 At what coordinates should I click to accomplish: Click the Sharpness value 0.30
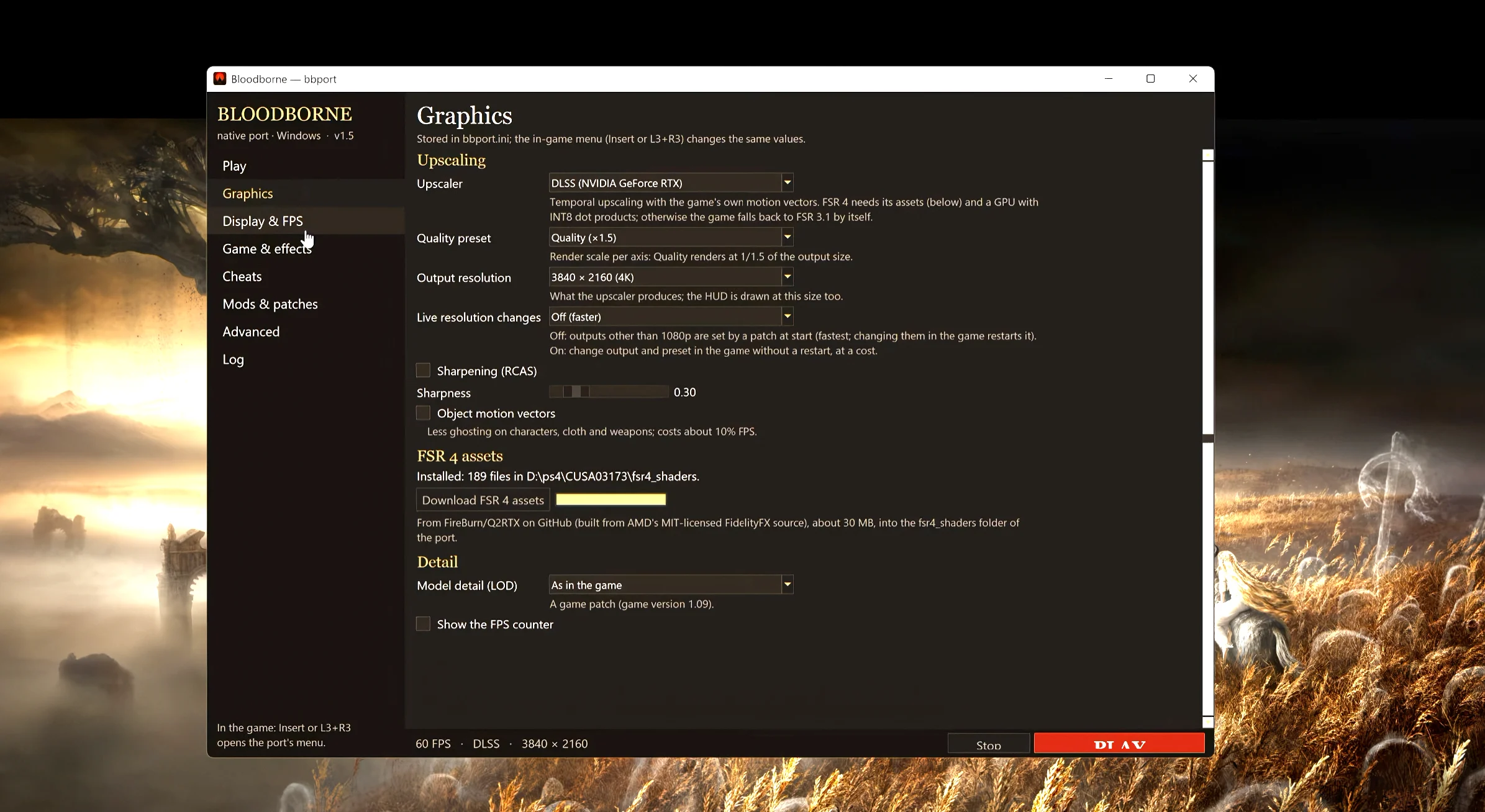click(685, 392)
